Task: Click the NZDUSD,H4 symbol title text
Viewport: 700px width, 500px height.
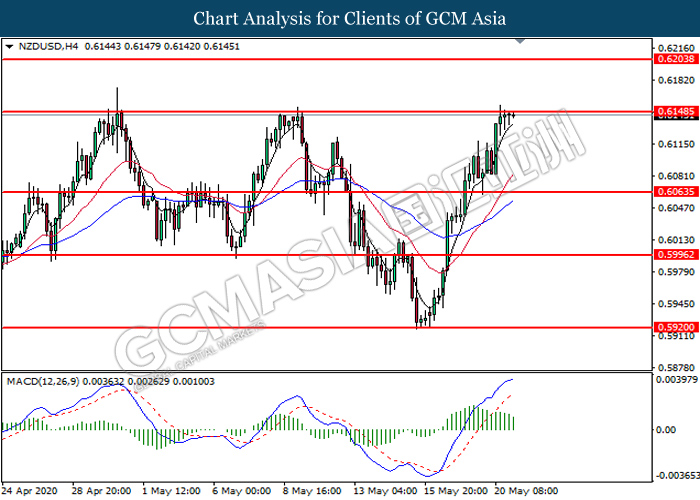Action: coord(48,46)
